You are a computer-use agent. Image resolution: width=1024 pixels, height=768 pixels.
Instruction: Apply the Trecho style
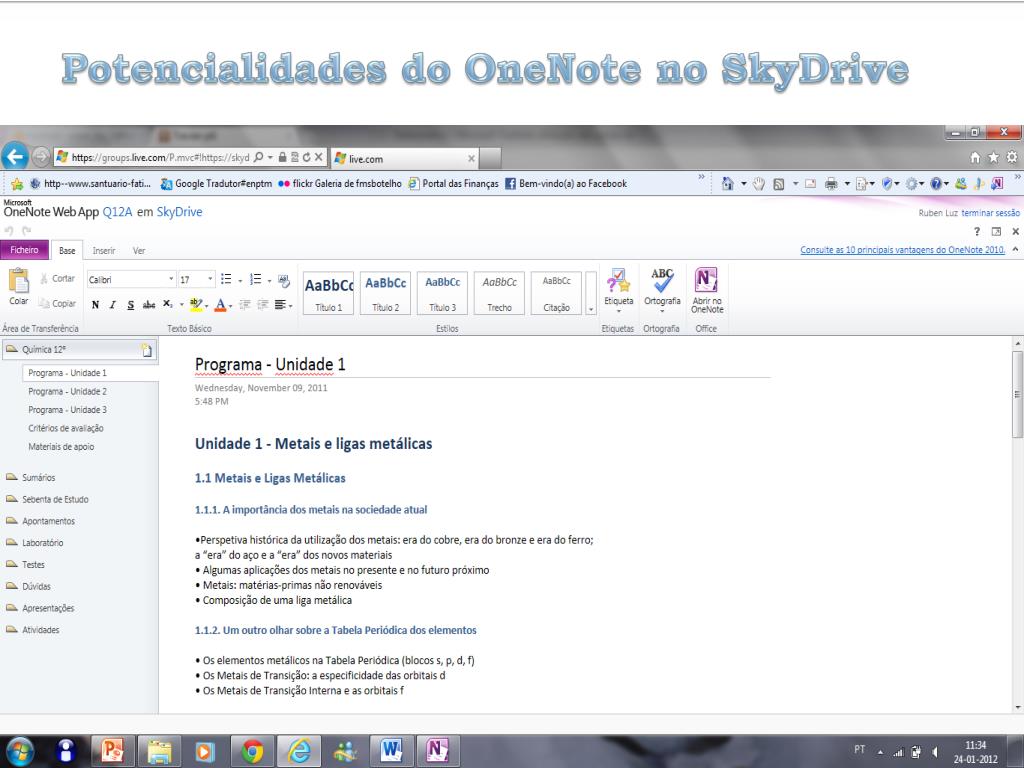(499, 293)
